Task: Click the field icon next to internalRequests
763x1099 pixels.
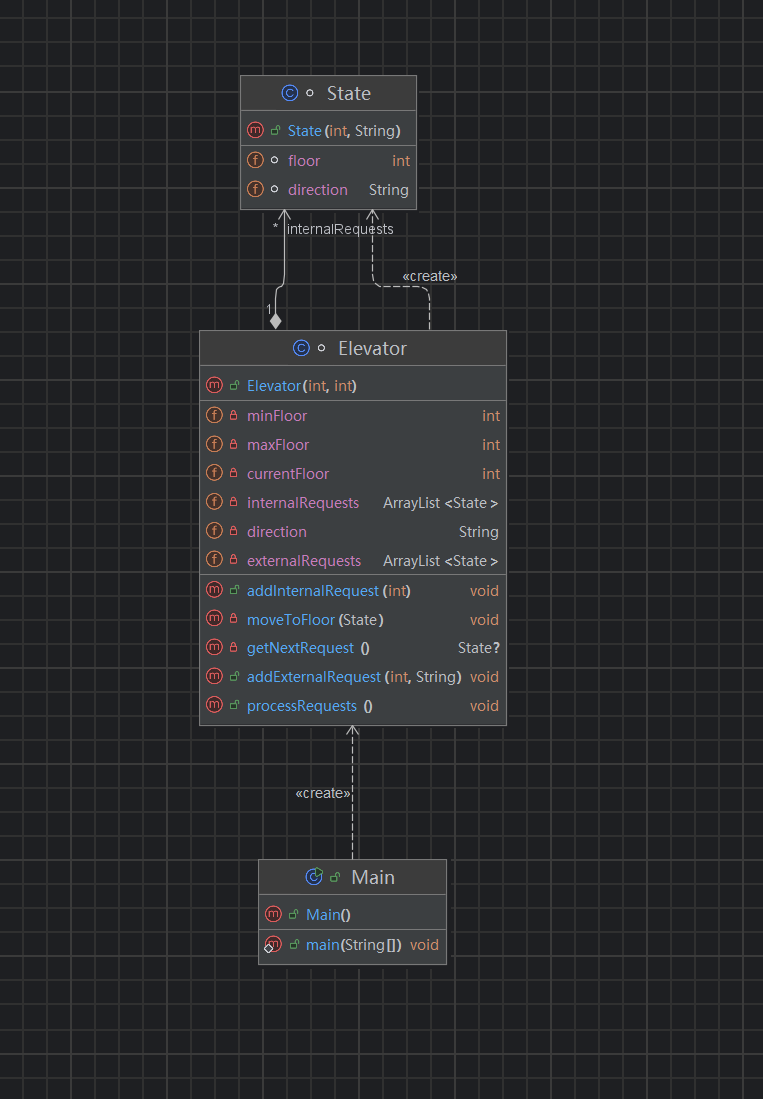Action: coord(214,502)
